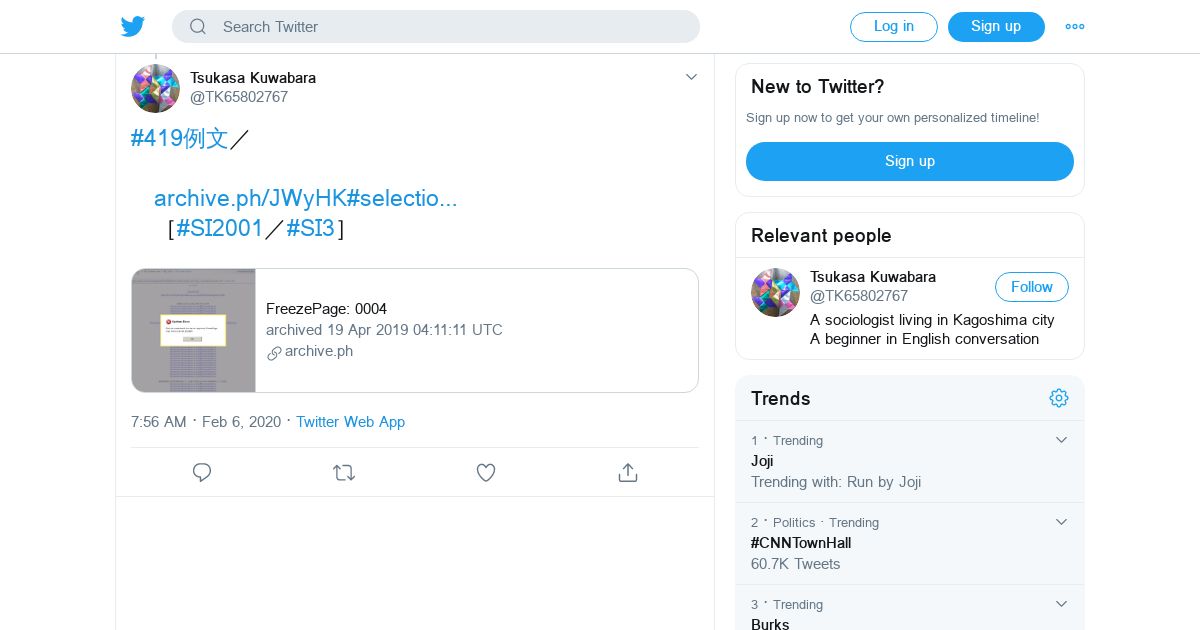Screen dimensions: 1200x630
Task: Follow Tsukasa Kuwabara
Action: [x=1031, y=287]
